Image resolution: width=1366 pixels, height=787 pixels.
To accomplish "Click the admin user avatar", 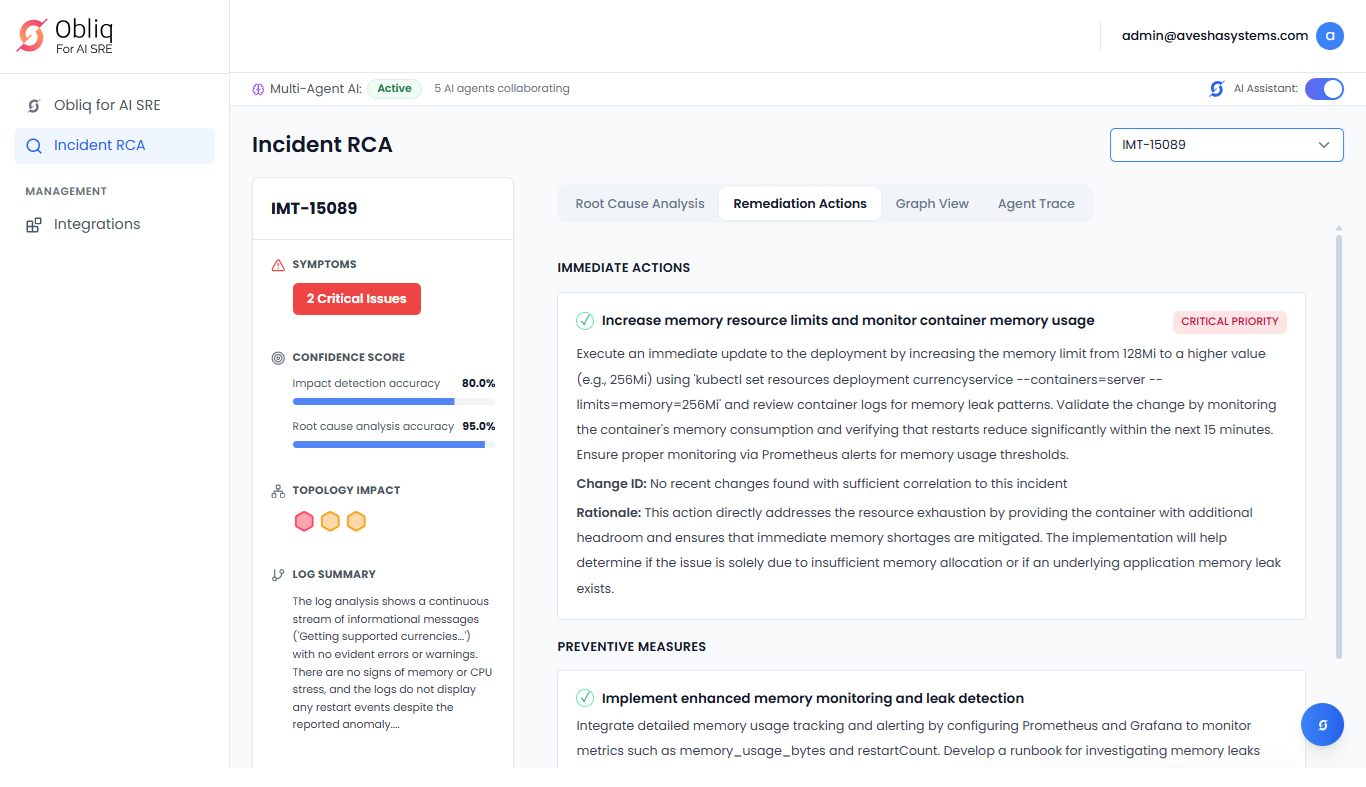I will 1329,36.
